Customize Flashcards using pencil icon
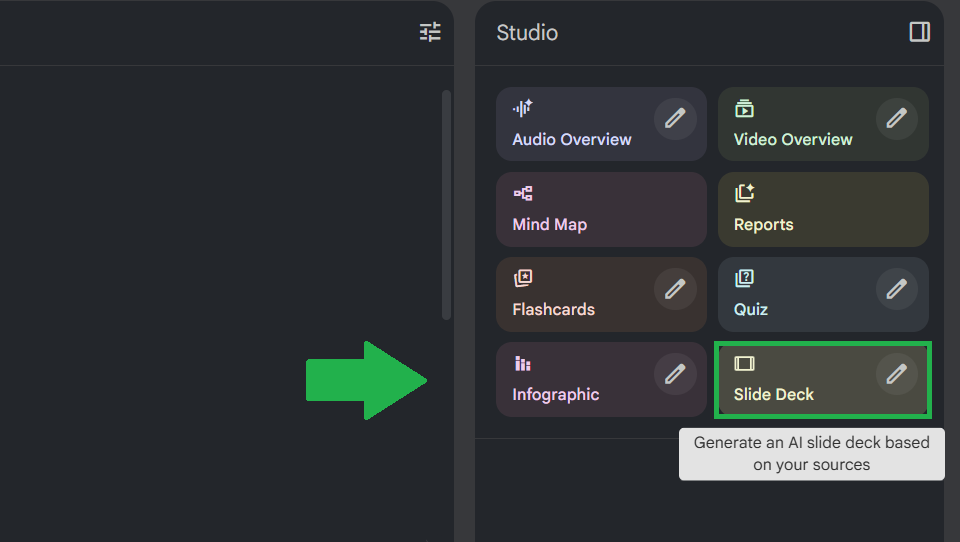 (675, 289)
